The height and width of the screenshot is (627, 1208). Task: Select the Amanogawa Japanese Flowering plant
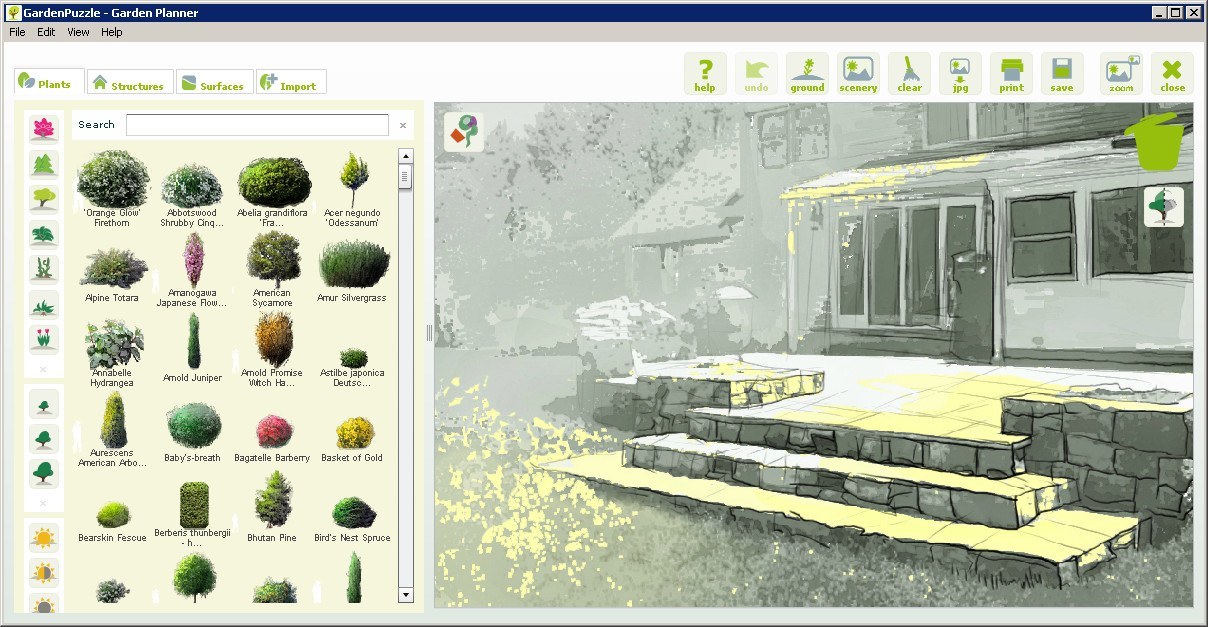192,270
